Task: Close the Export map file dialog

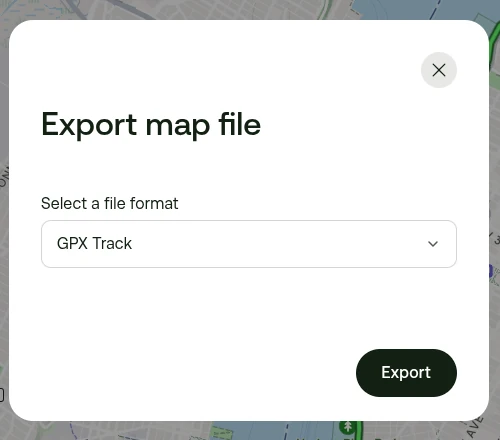Action: click(x=439, y=70)
